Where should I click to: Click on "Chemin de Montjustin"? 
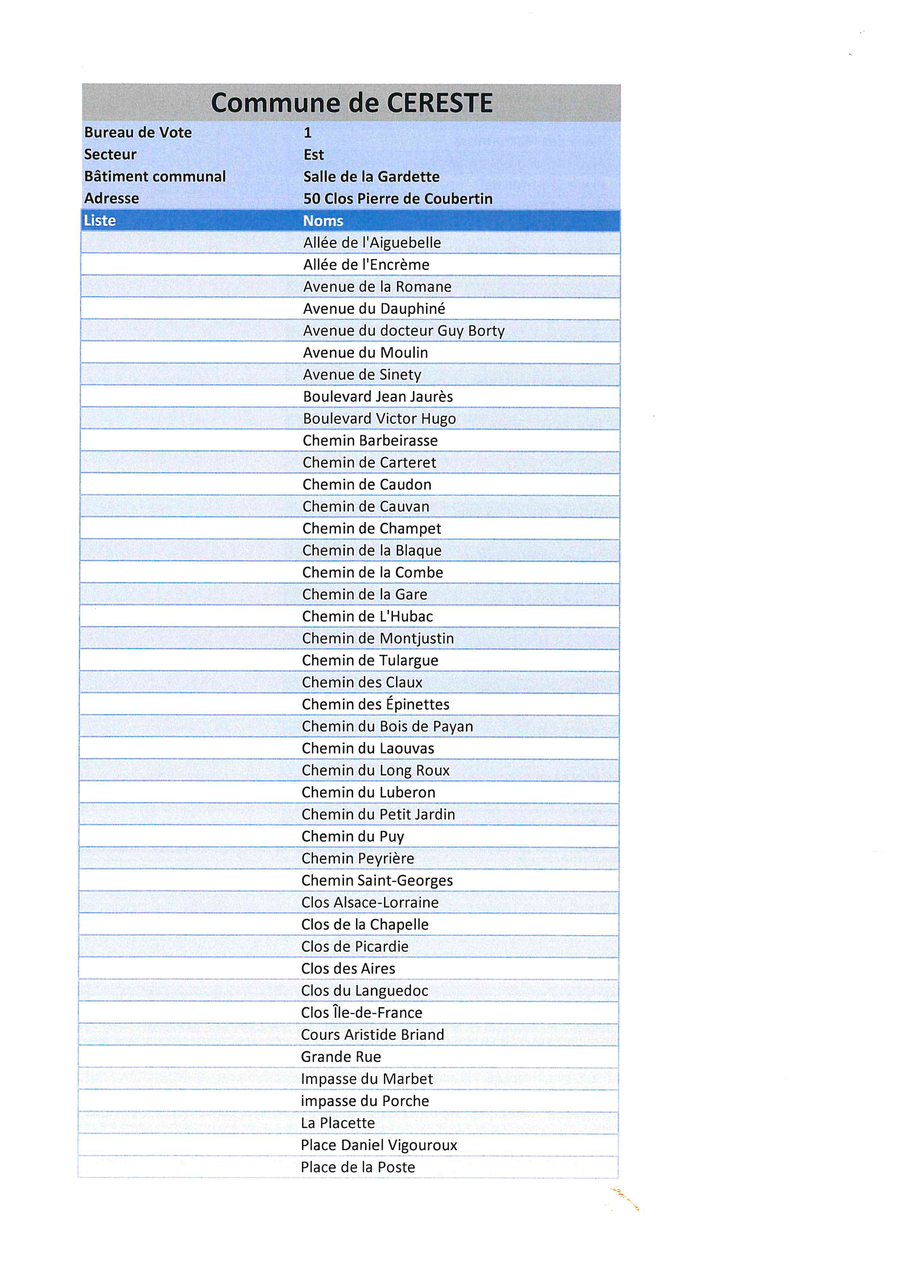[377, 639]
